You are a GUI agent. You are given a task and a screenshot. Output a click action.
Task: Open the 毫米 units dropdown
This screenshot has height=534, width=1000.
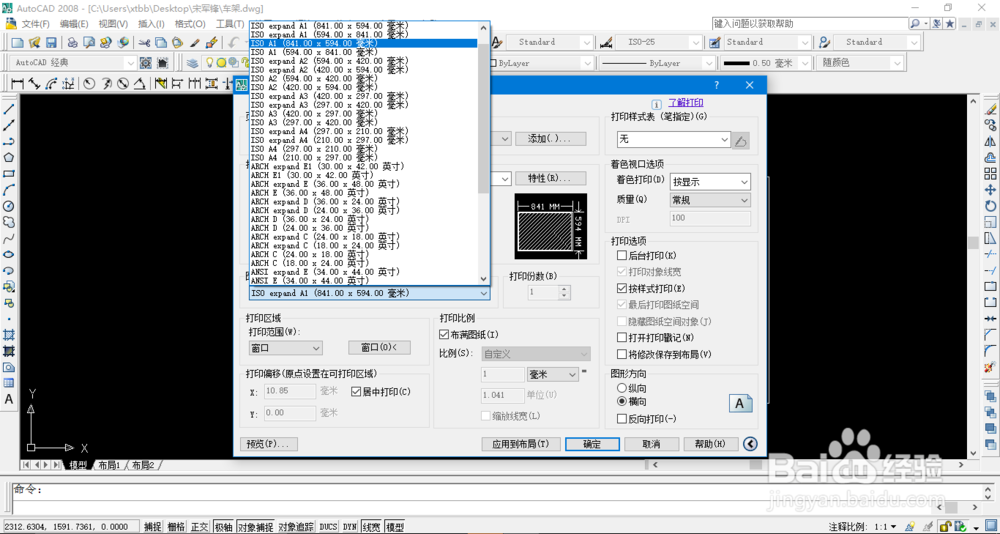coord(553,374)
